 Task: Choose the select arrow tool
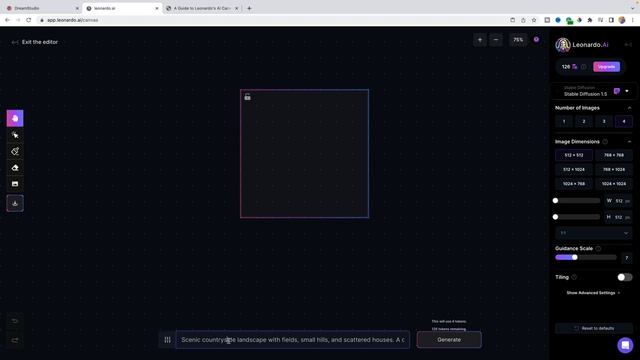pos(15,135)
